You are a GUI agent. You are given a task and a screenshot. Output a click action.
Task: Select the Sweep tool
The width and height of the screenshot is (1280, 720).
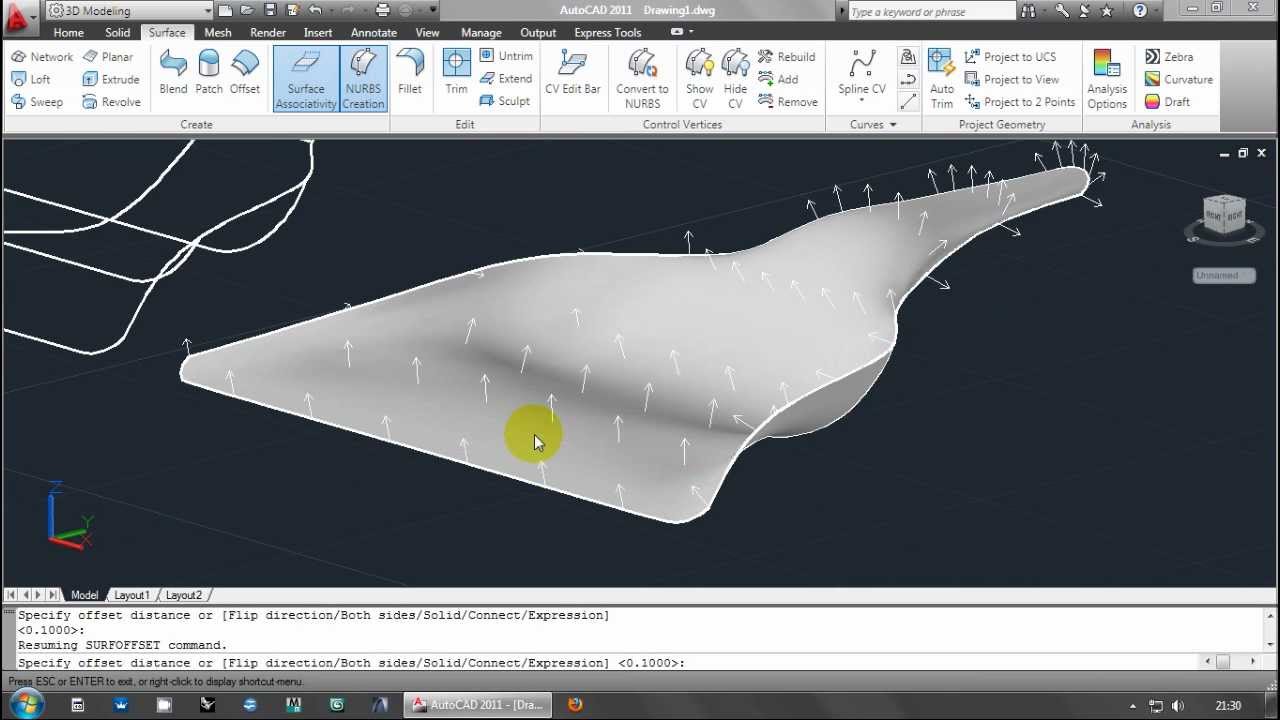click(x=37, y=102)
